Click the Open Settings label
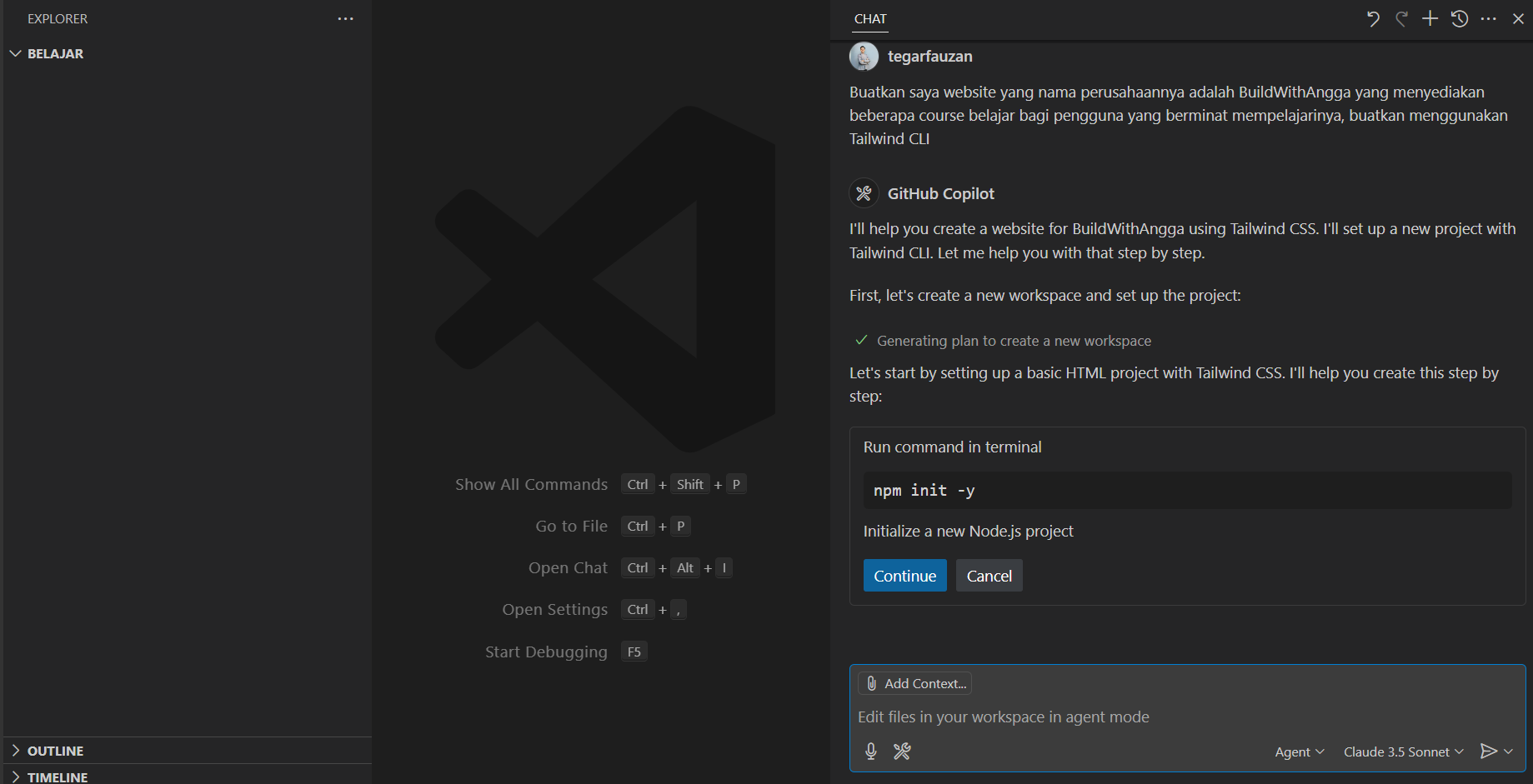The height and width of the screenshot is (784, 1533). click(x=554, y=609)
